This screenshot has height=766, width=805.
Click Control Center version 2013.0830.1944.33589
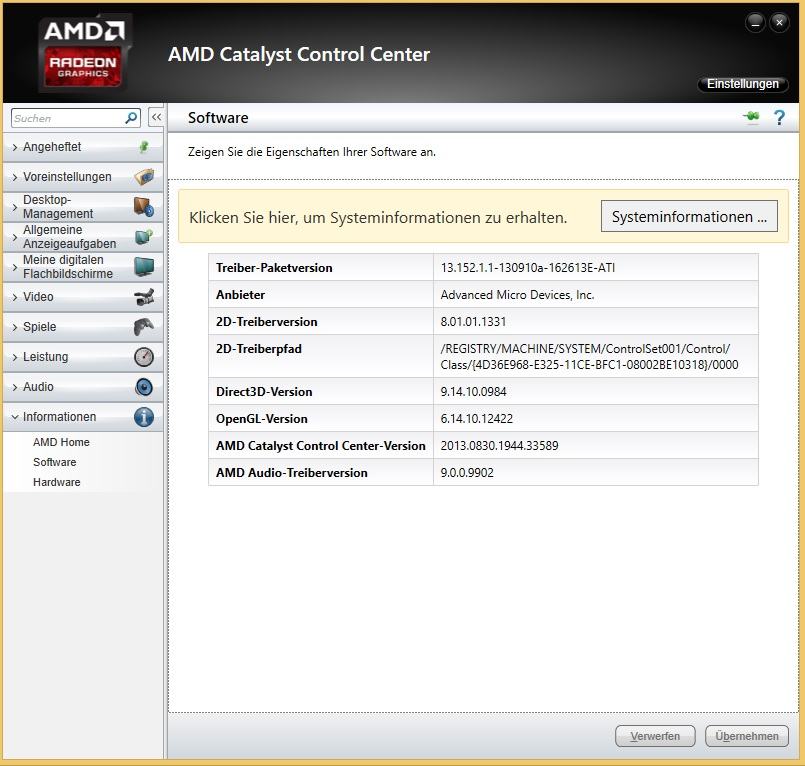(x=499, y=446)
